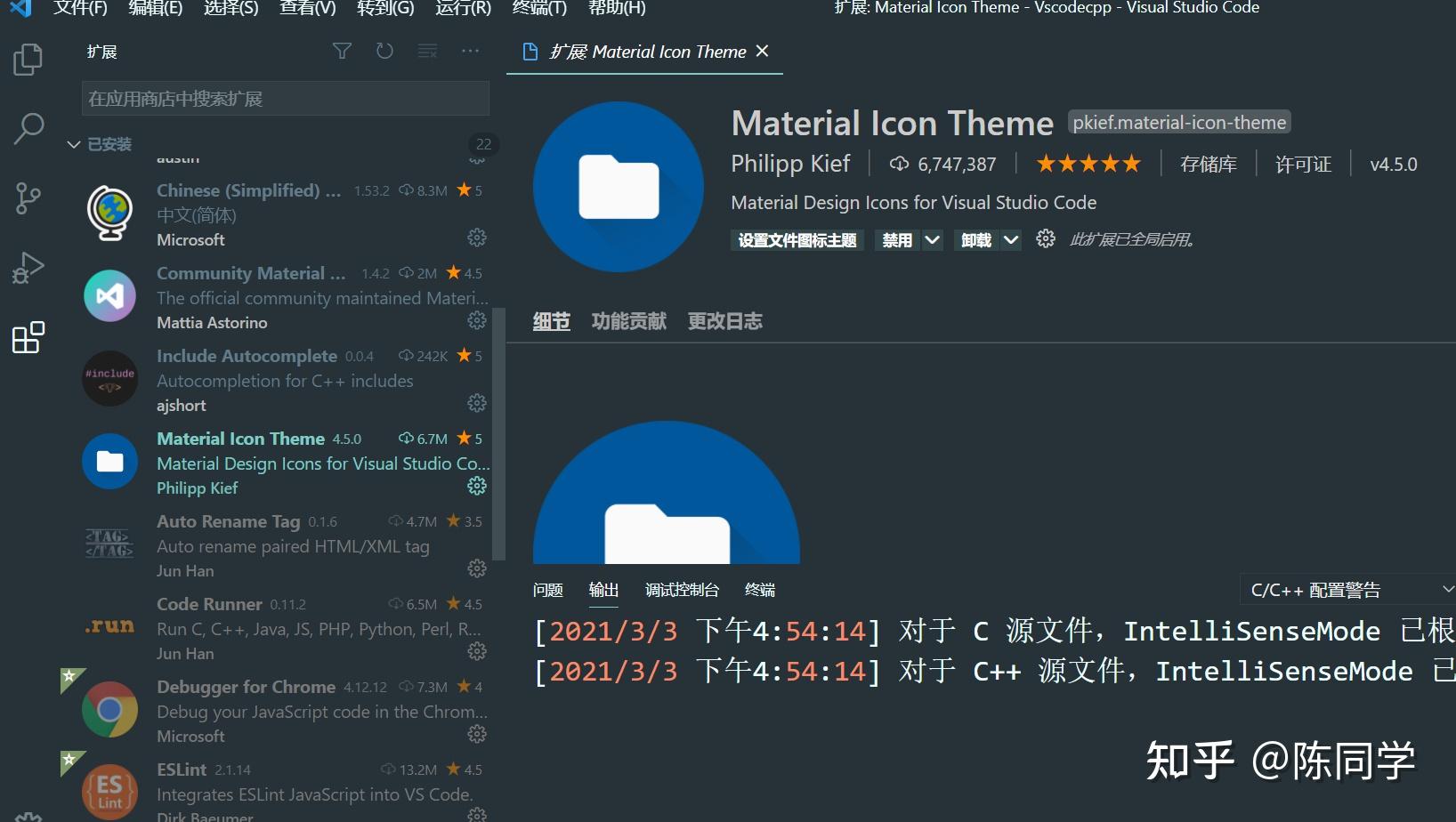Open the Run and Debug view
This screenshot has height=822, width=1456.
(28, 267)
